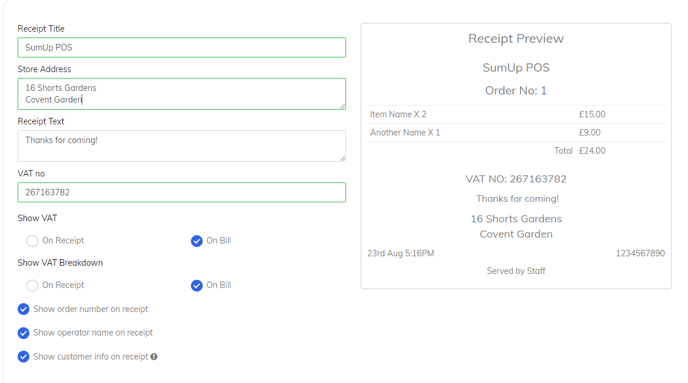Click the Receipt Preview heading
Screen dimensions: 688x383
(x=516, y=39)
